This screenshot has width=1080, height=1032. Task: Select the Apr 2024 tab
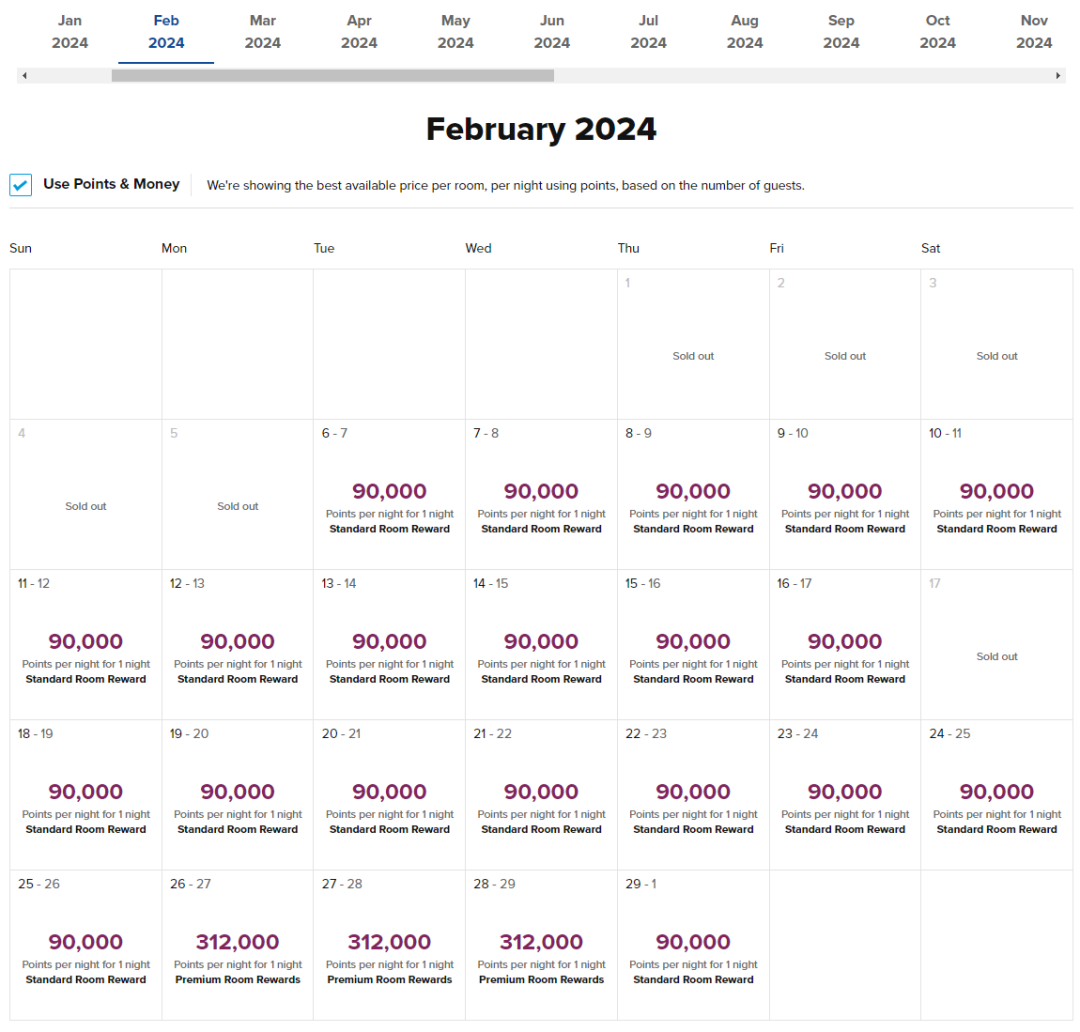[359, 32]
